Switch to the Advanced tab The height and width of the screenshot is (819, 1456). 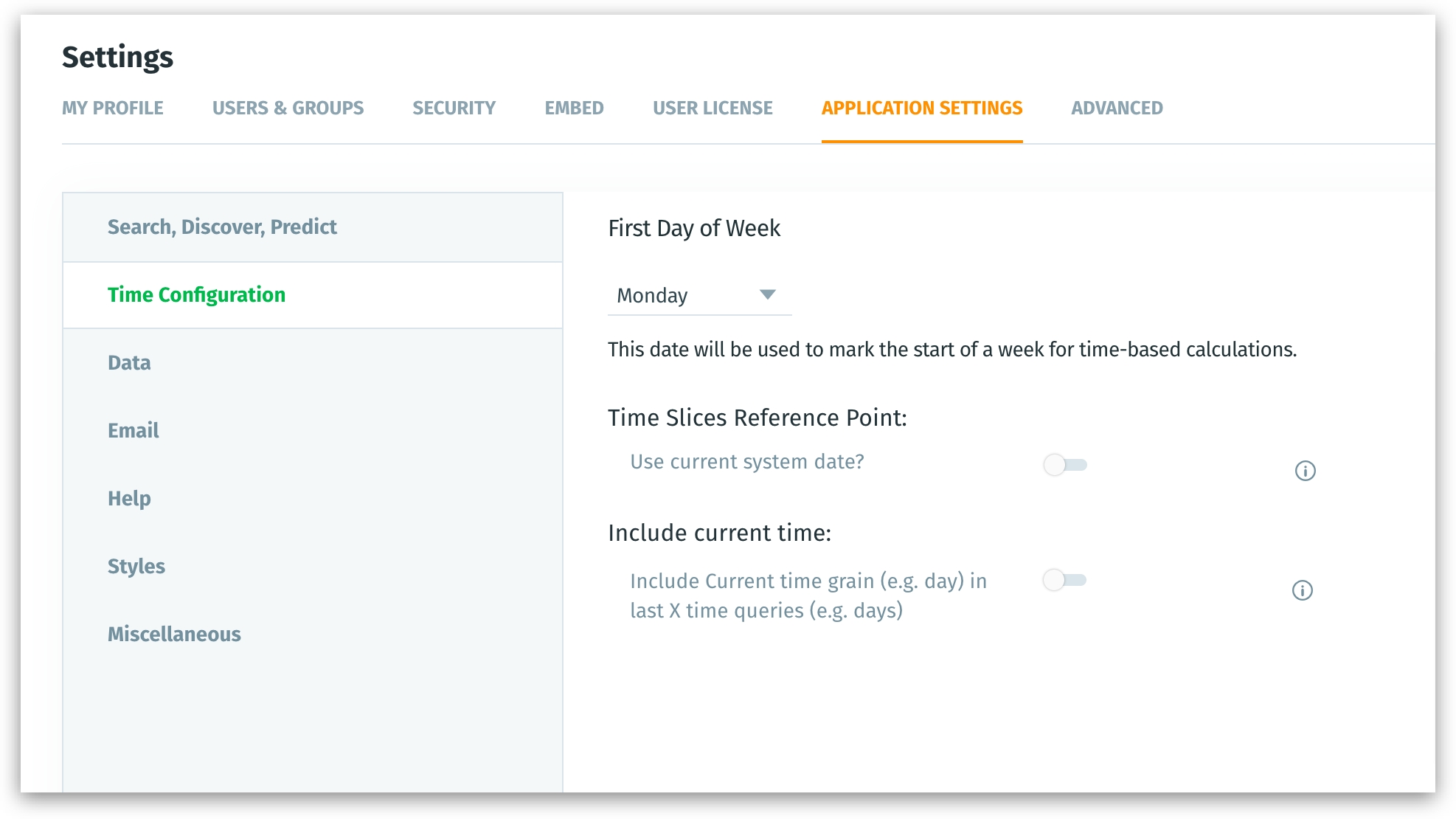[1117, 108]
